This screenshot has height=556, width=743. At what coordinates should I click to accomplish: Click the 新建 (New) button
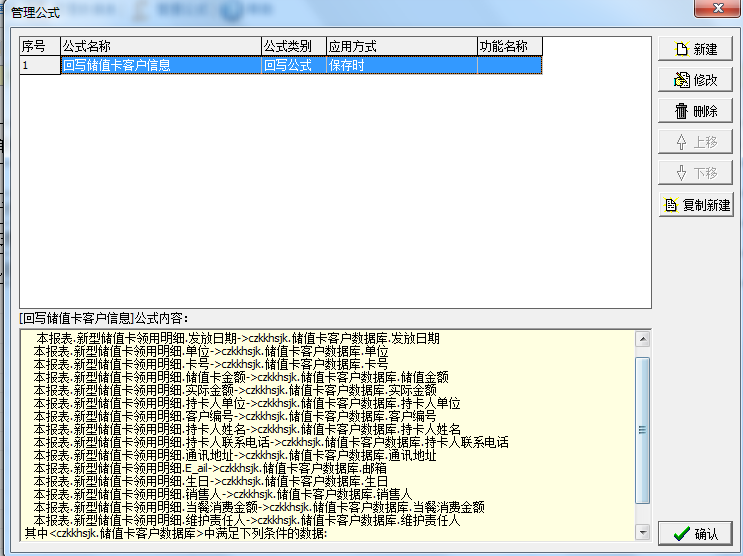click(x=695, y=49)
